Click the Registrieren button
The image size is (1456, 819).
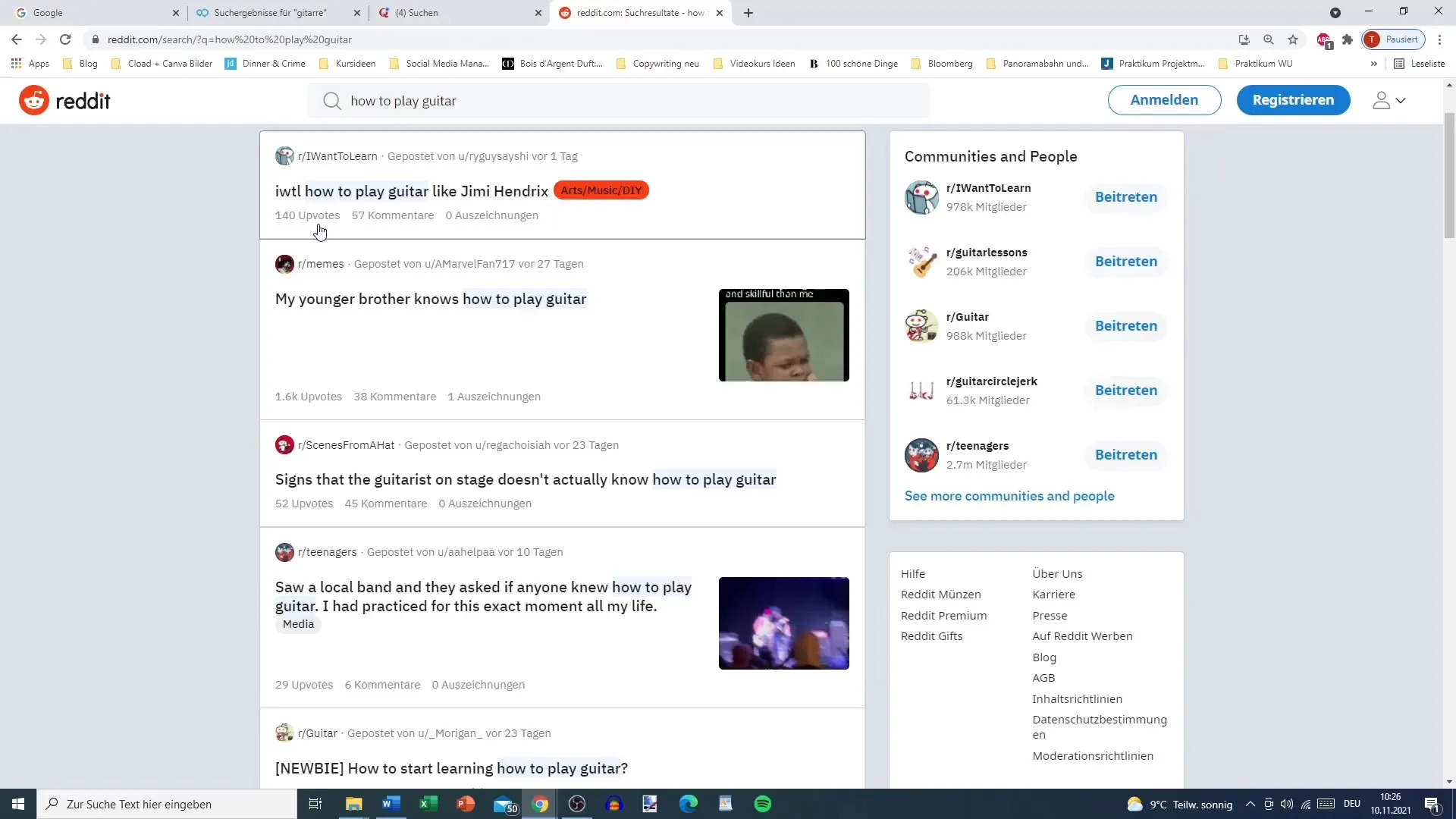pyautogui.click(x=1293, y=100)
